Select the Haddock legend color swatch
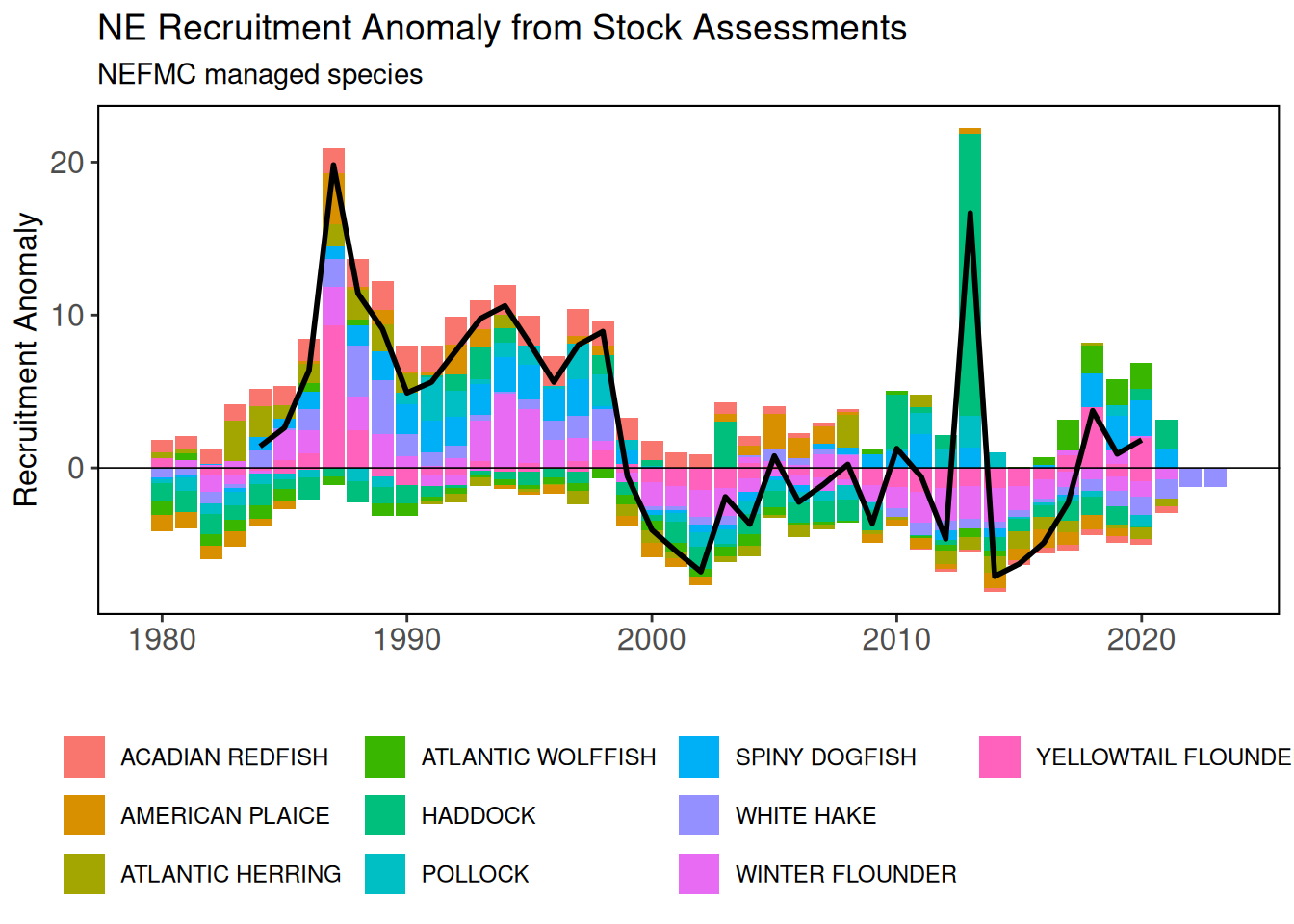The width and height of the screenshot is (1294, 924). pyautogui.click(x=385, y=815)
